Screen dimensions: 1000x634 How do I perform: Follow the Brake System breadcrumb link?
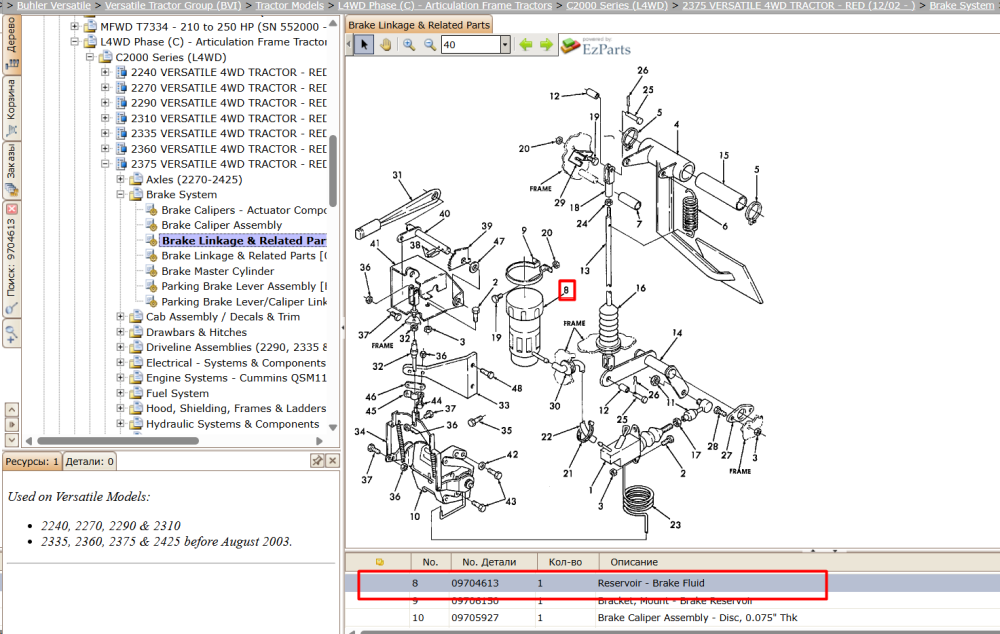point(964,5)
